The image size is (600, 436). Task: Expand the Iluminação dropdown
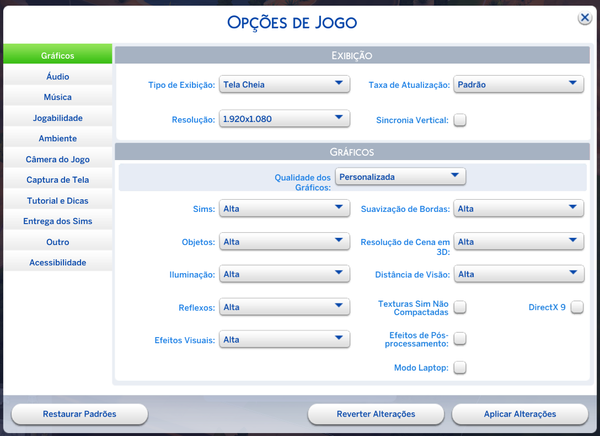tap(284, 274)
